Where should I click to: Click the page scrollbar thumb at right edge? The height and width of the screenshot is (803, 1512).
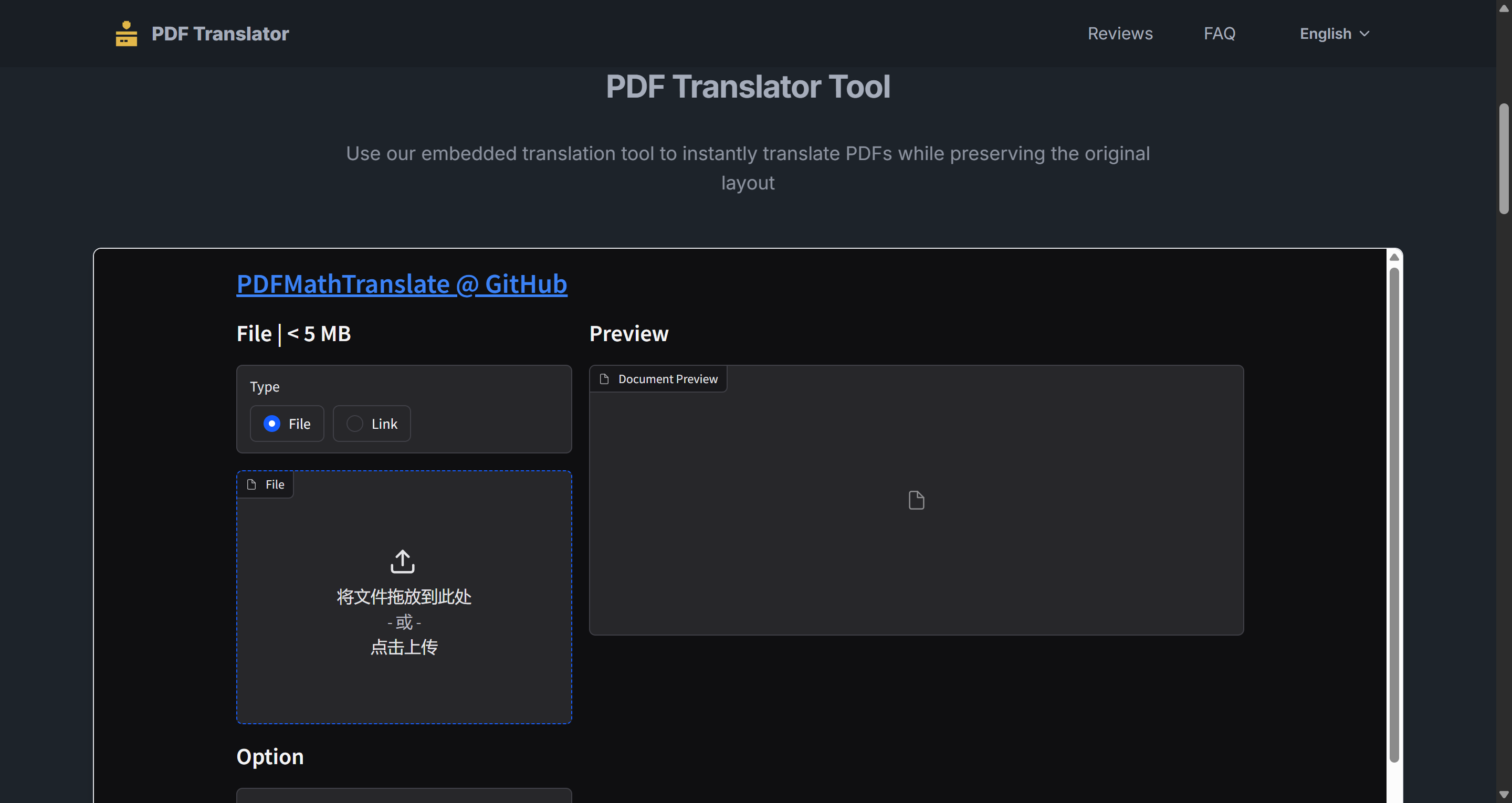[1503, 159]
